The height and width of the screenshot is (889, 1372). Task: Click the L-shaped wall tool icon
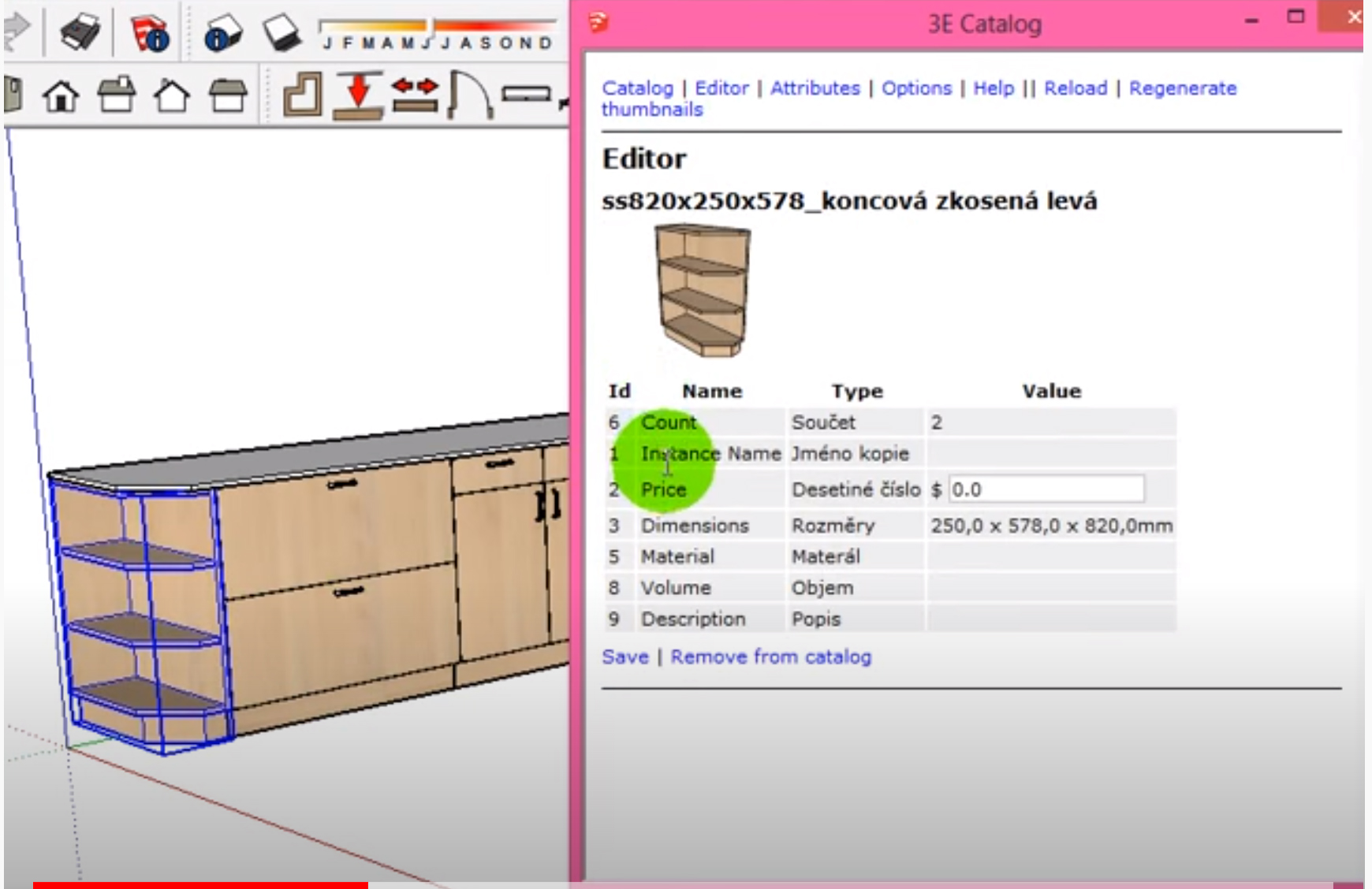[303, 95]
